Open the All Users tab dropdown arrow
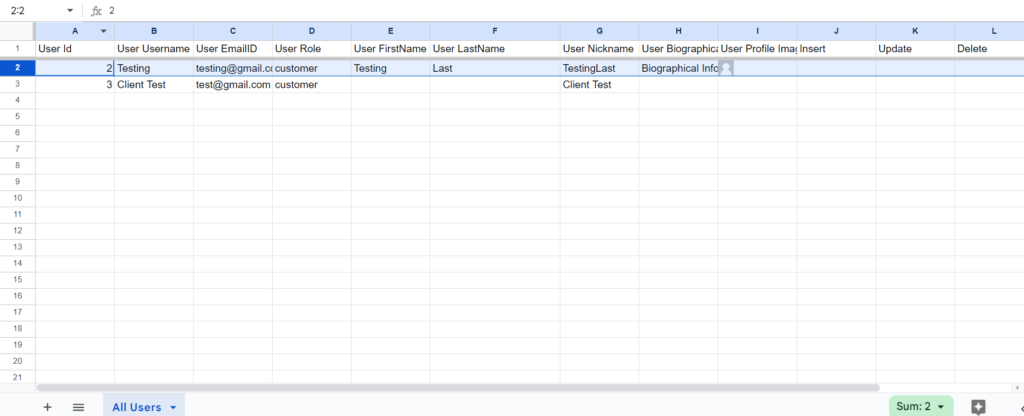The height and width of the screenshot is (416, 1024). pos(173,408)
